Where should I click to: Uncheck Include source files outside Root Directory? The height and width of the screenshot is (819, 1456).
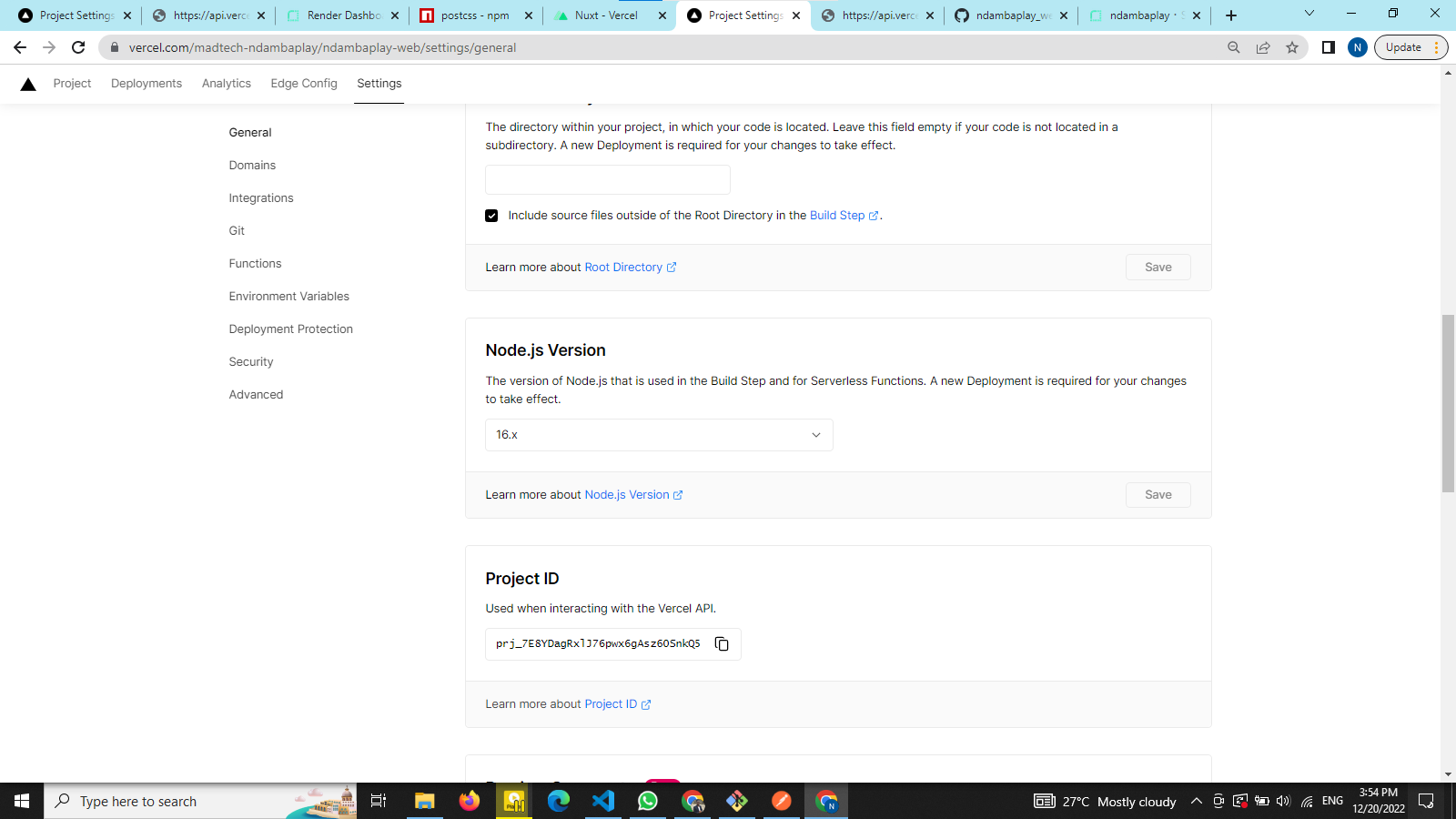point(491,216)
